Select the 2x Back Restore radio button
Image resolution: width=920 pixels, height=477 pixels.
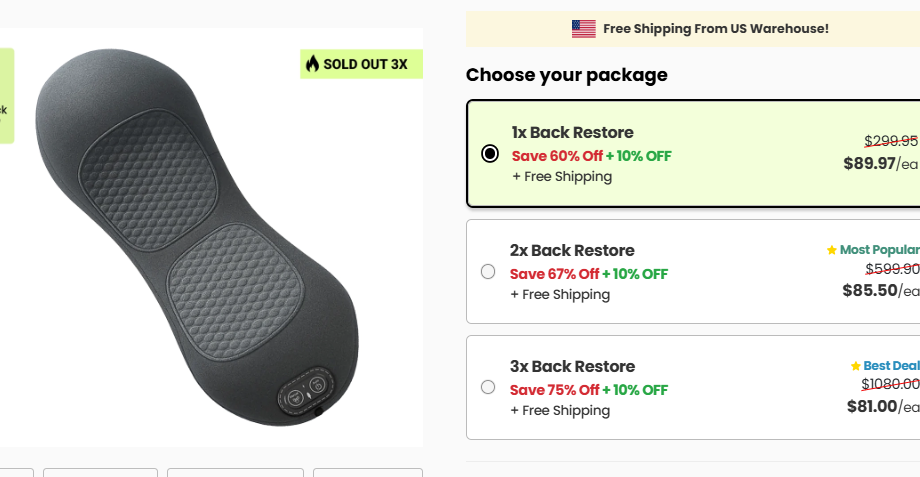click(x=488, y=271)
